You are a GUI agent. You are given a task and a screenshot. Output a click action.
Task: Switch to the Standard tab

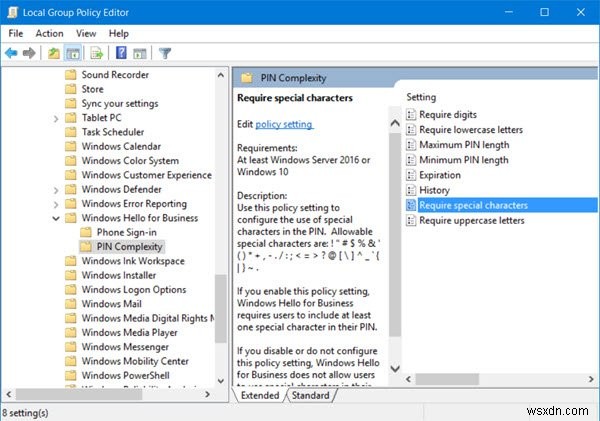310,395
